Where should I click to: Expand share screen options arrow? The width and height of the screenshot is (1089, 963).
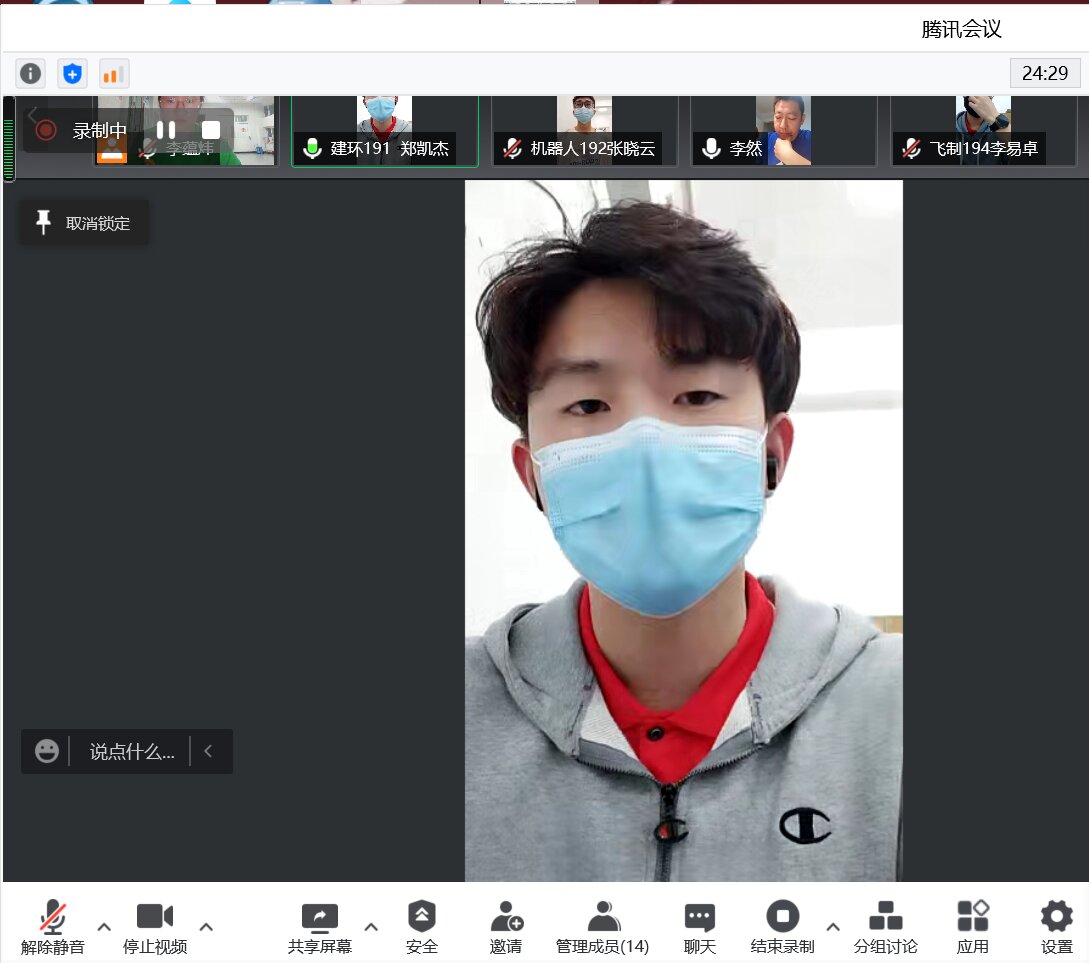[371, 925]
